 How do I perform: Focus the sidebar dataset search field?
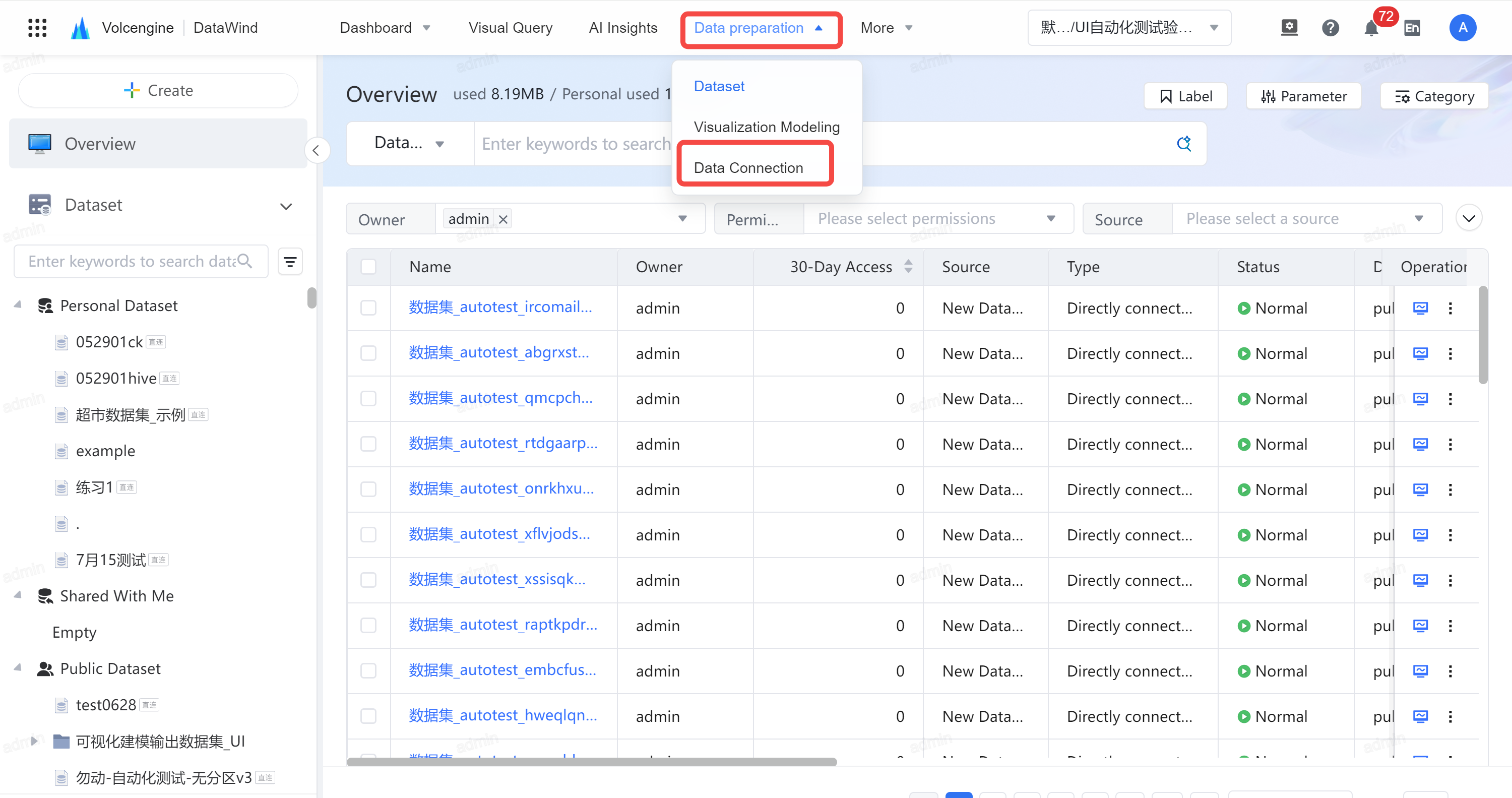point(141,261)
